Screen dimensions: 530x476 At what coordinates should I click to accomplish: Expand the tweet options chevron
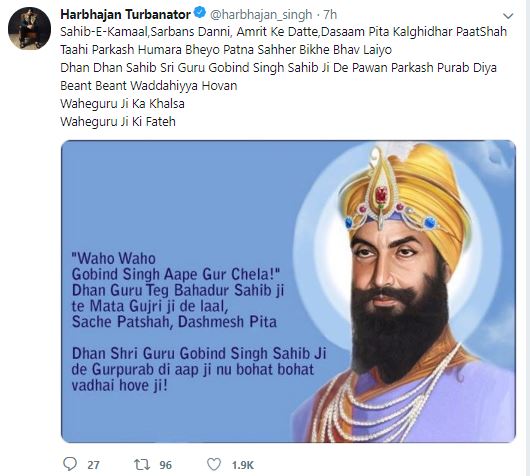(x=508, y=16)
